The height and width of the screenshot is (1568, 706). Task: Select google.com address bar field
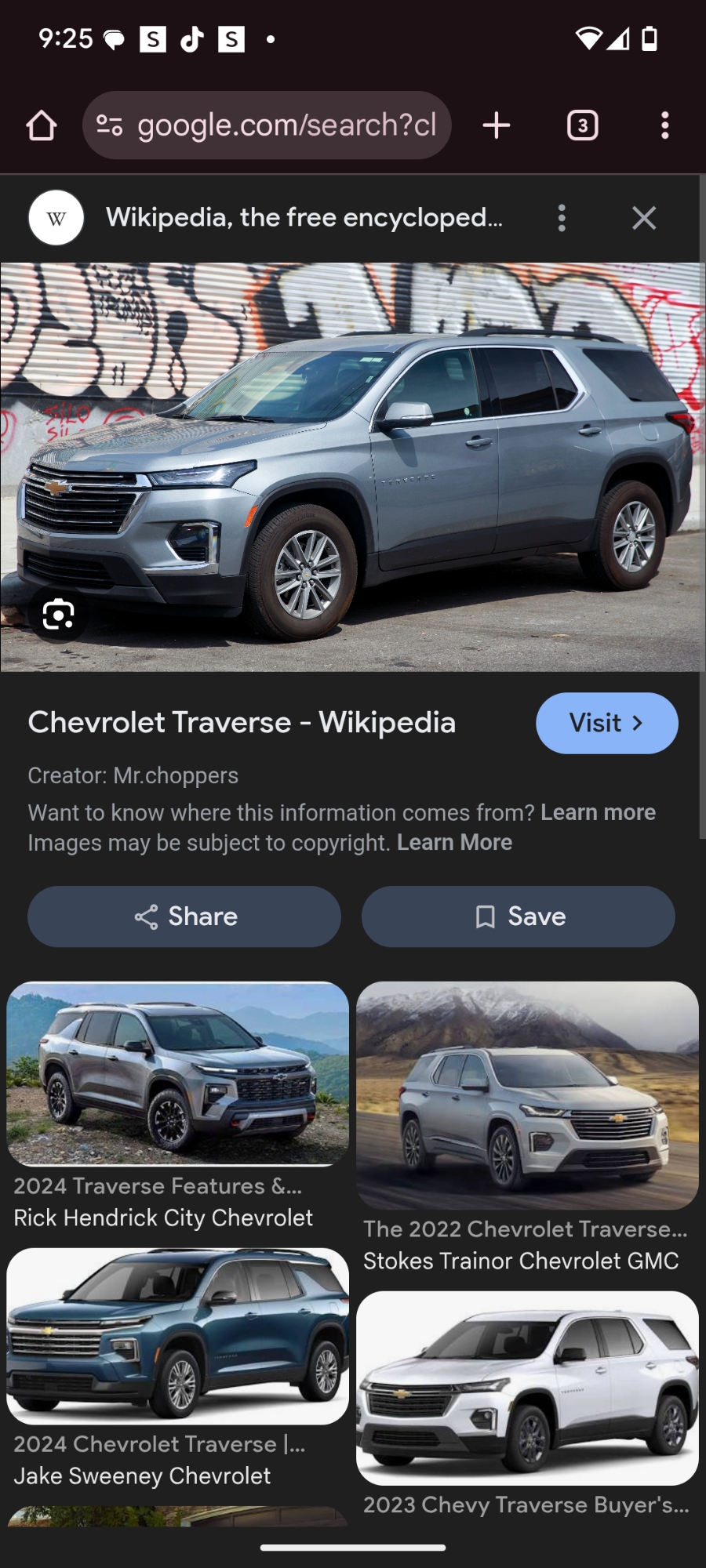coord(267,125)
